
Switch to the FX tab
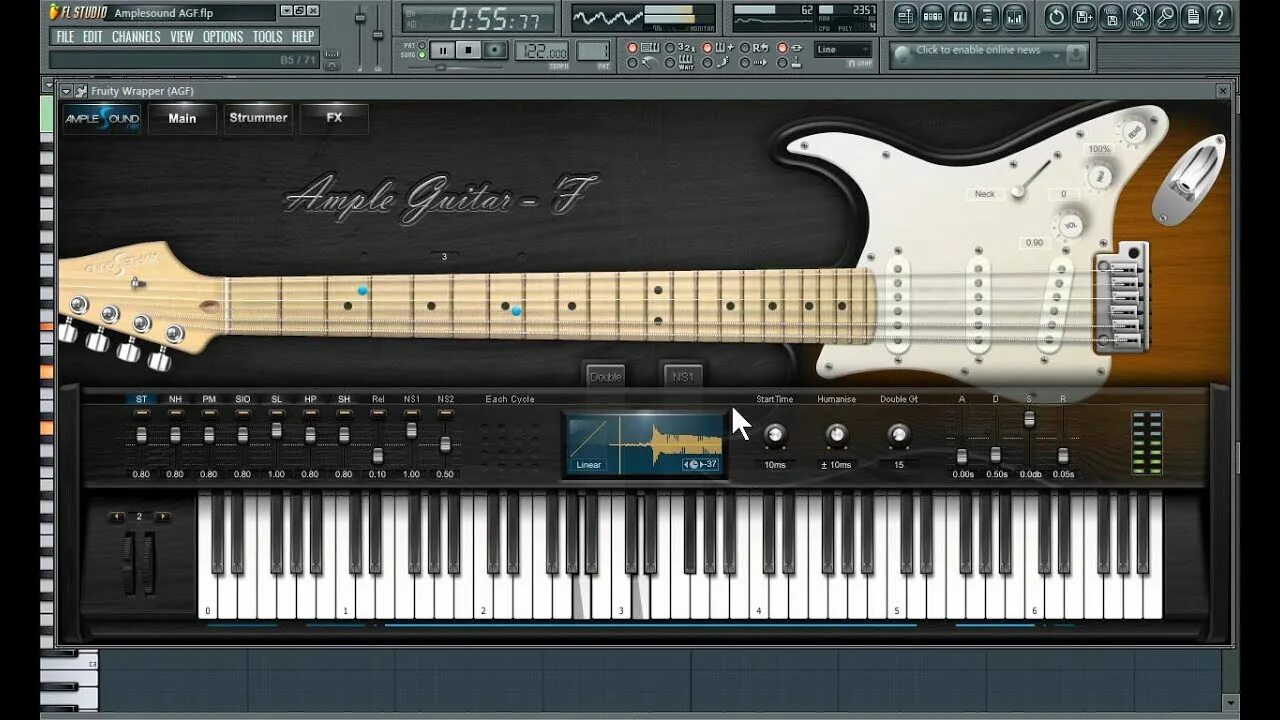pyautogui.click(x=334, y=118)
